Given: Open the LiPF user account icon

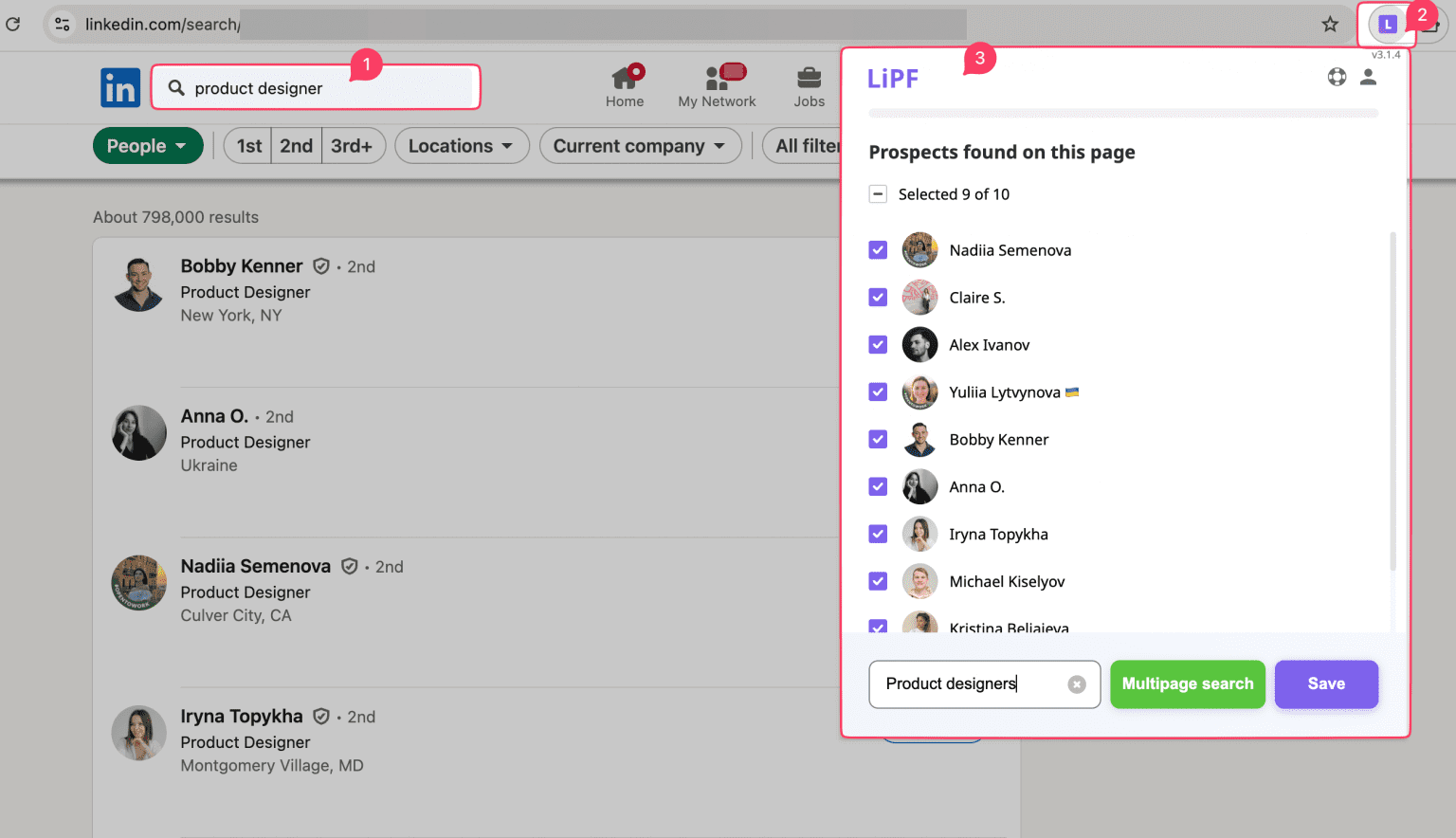Looking at the screenshot, I should pos(1368,78).
